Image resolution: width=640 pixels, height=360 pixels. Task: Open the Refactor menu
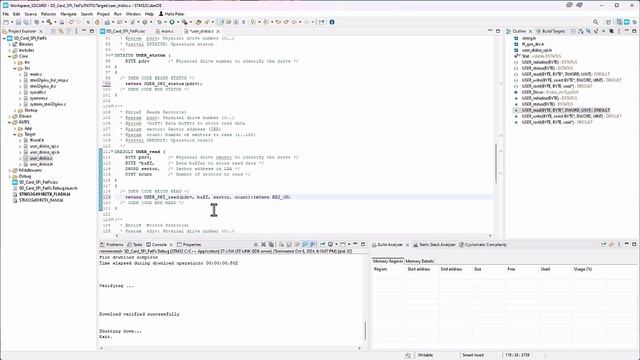[49, 14]
